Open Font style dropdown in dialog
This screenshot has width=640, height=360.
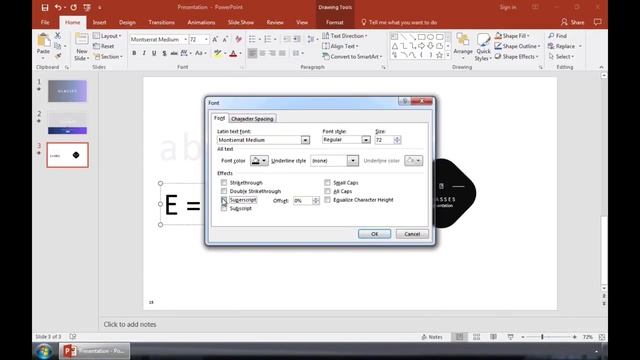point(366,140)
